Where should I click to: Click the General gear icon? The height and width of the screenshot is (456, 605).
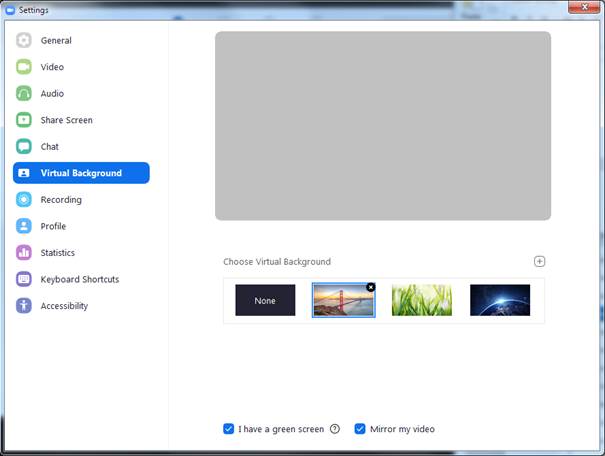pos(24,40)
